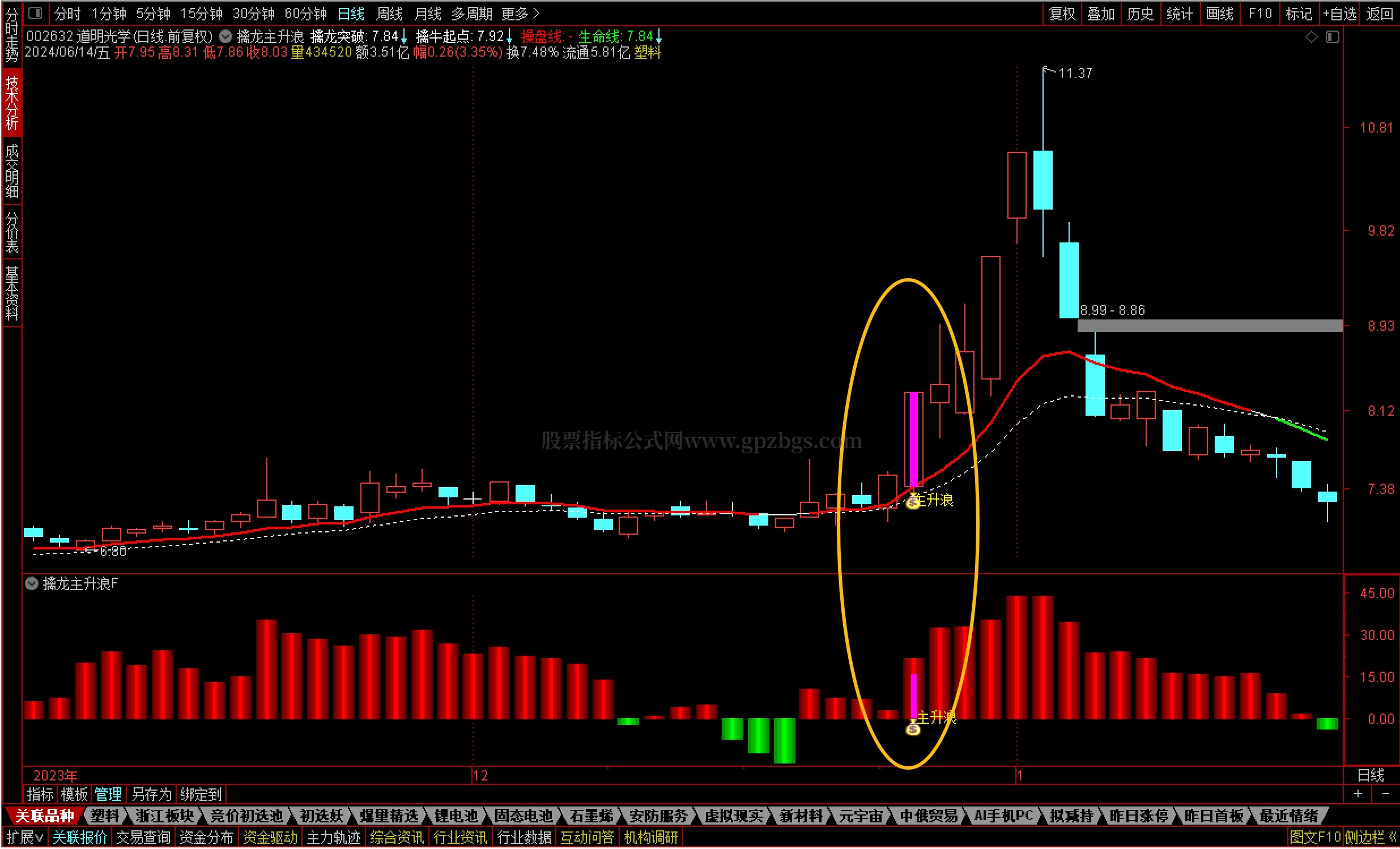Toggle 复权 price adjustment
Screen dimensions: 1400x849
pyautogui.click(x=1062, y=13)
